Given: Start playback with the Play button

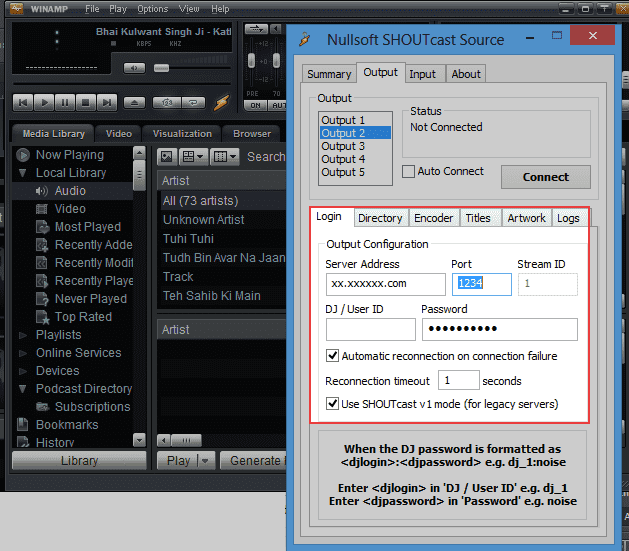Looking at the screenshot, I should (44, 103).
